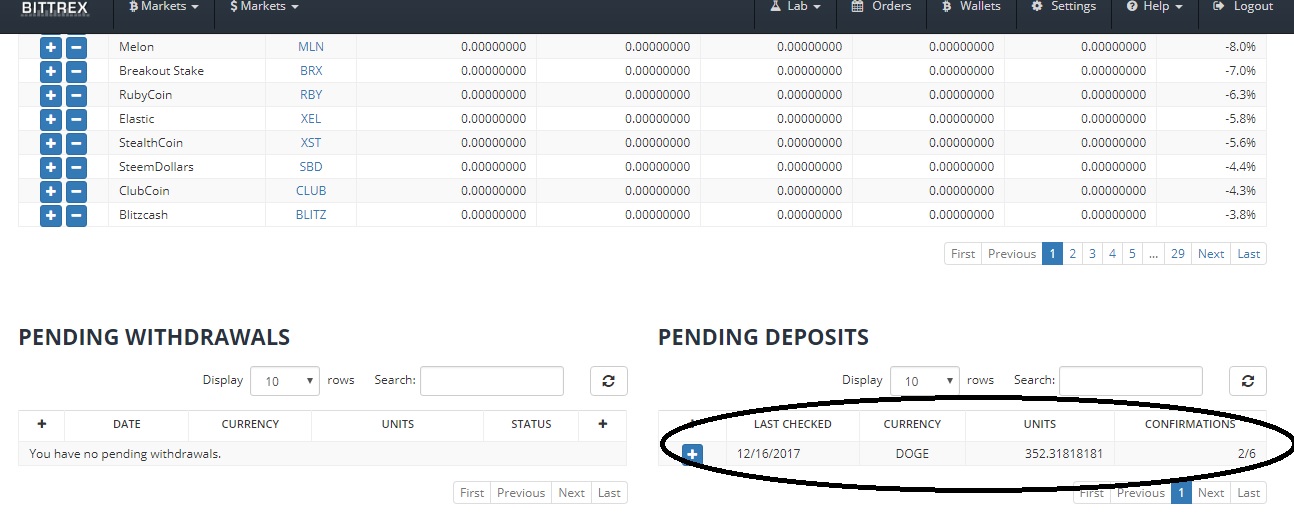Open the BRX currency link
The height and width of the screenshot is (526, 1294).
pos(311,71)
